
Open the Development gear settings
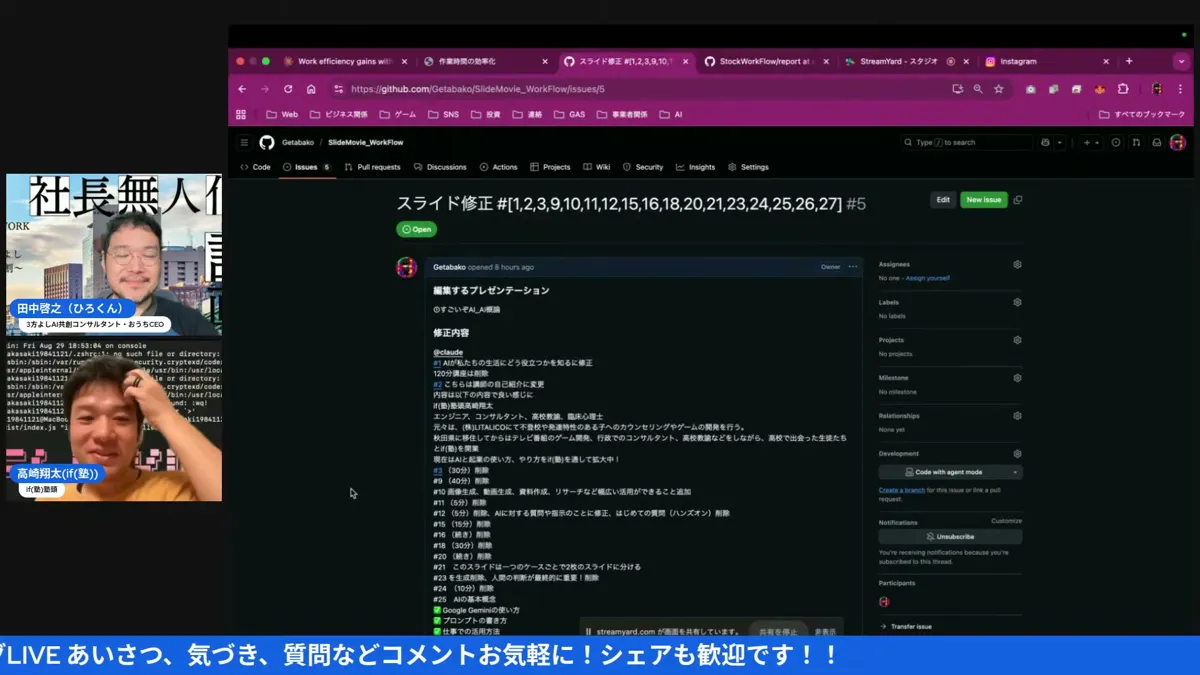(1017, 454)
